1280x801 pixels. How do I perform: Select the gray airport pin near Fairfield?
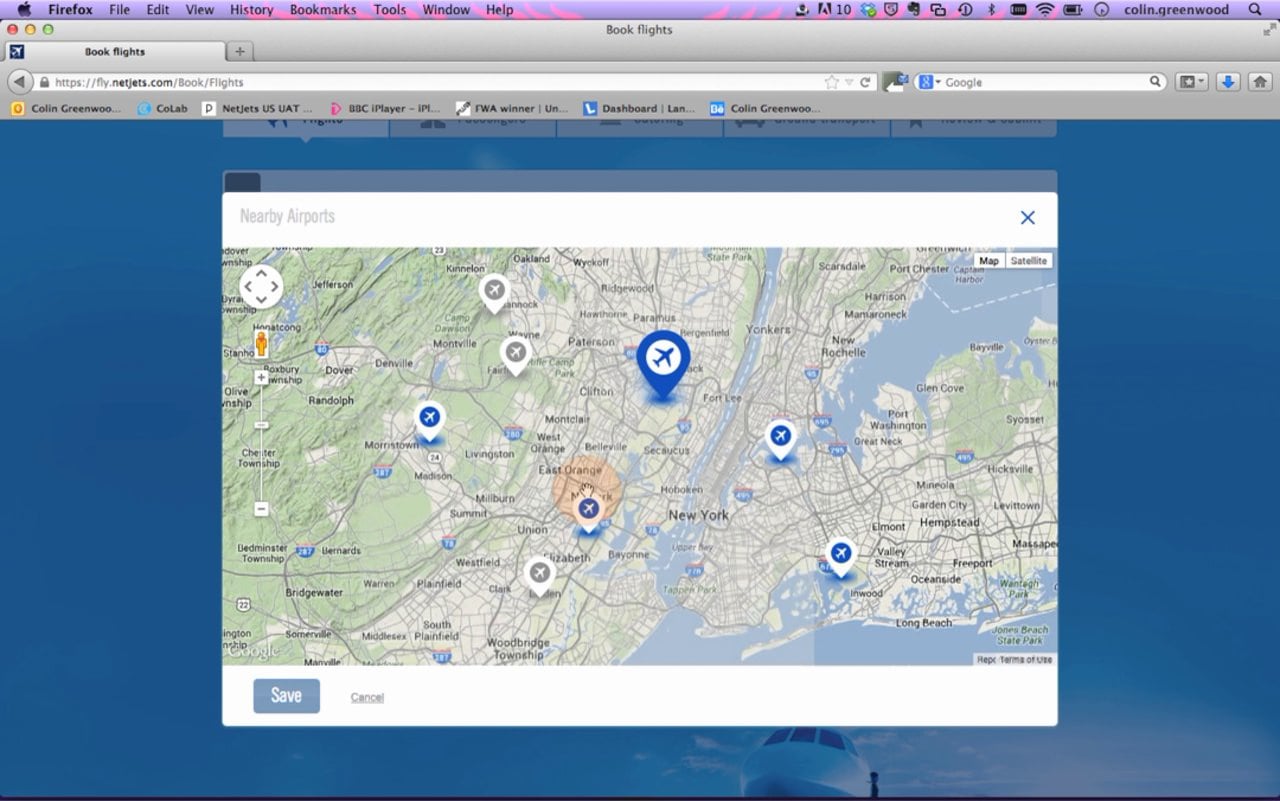[x=516, y=355]
